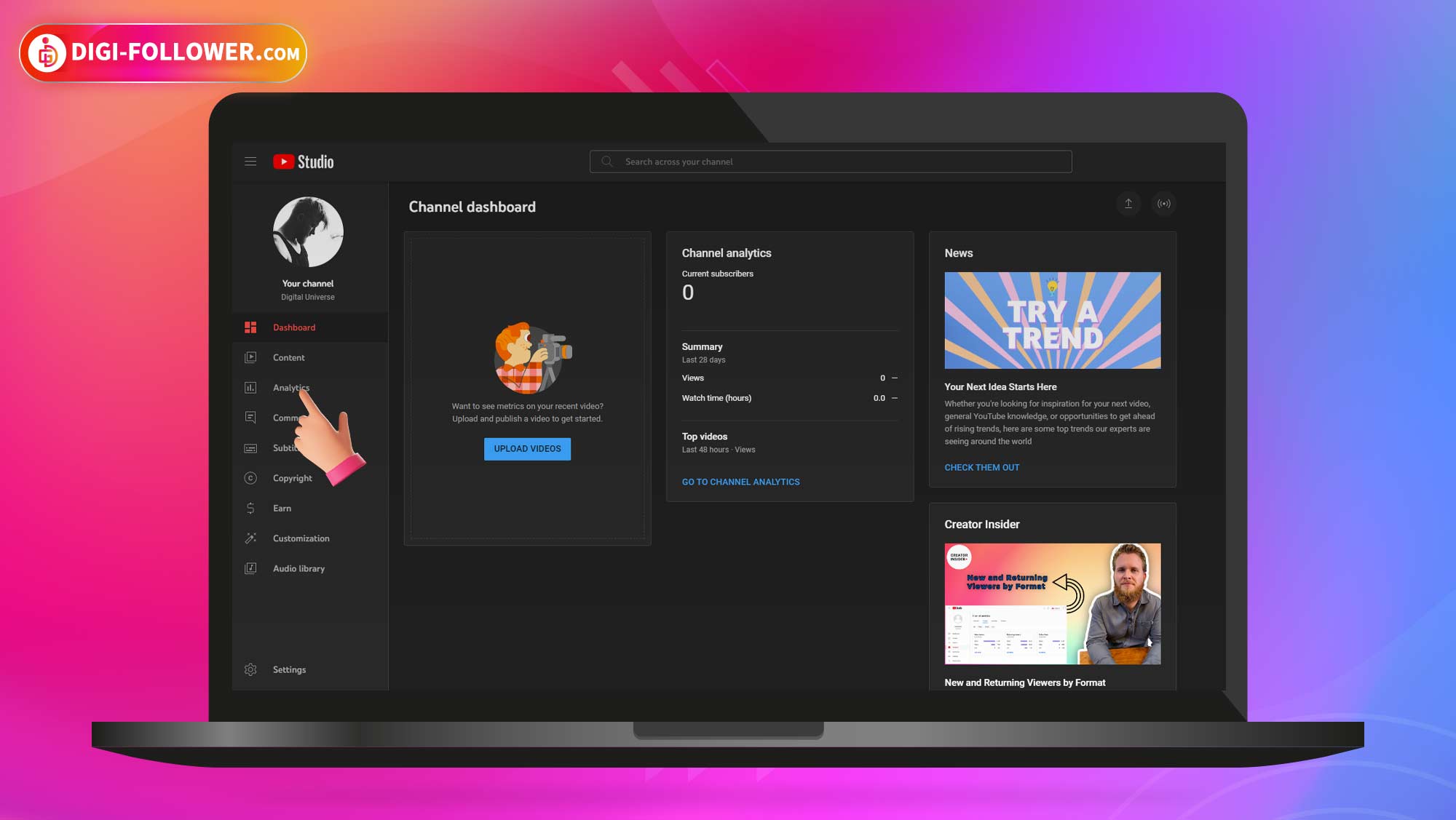Click the UPLOAD VIDEOS button
Screen dimensions: 1456x820
click(527, 448)
